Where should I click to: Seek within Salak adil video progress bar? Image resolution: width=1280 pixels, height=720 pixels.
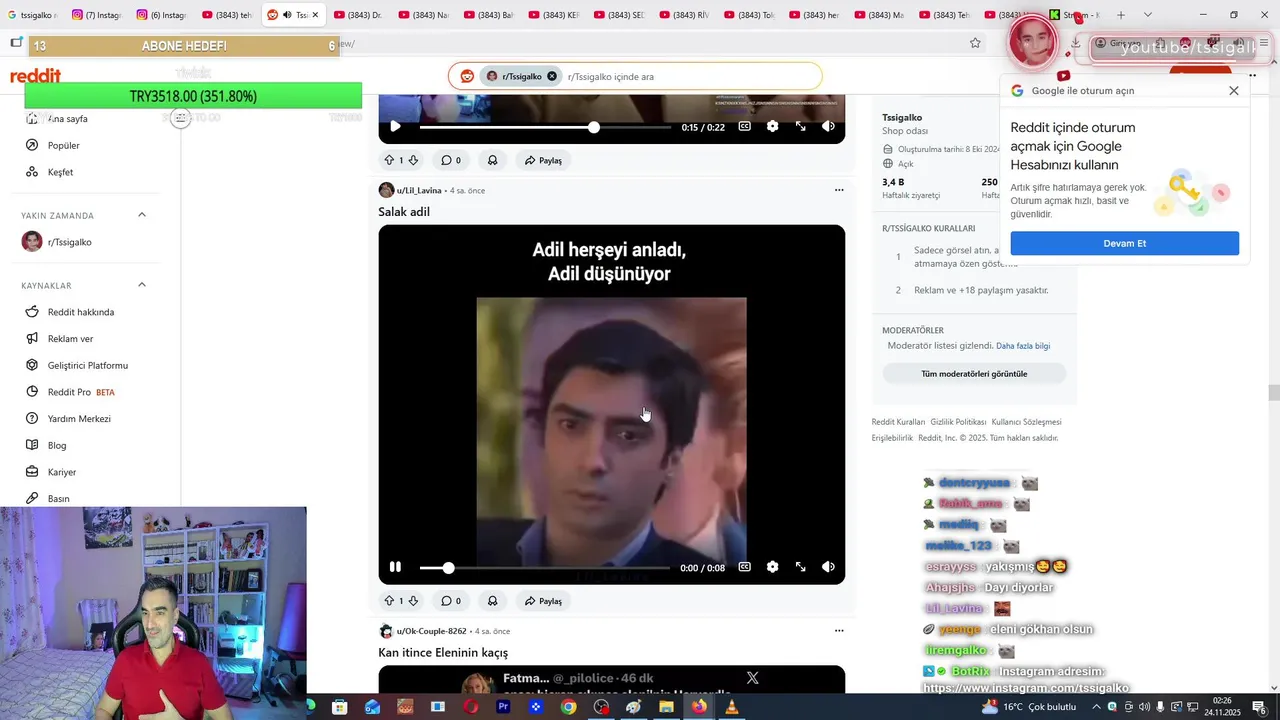click(545, 568)
